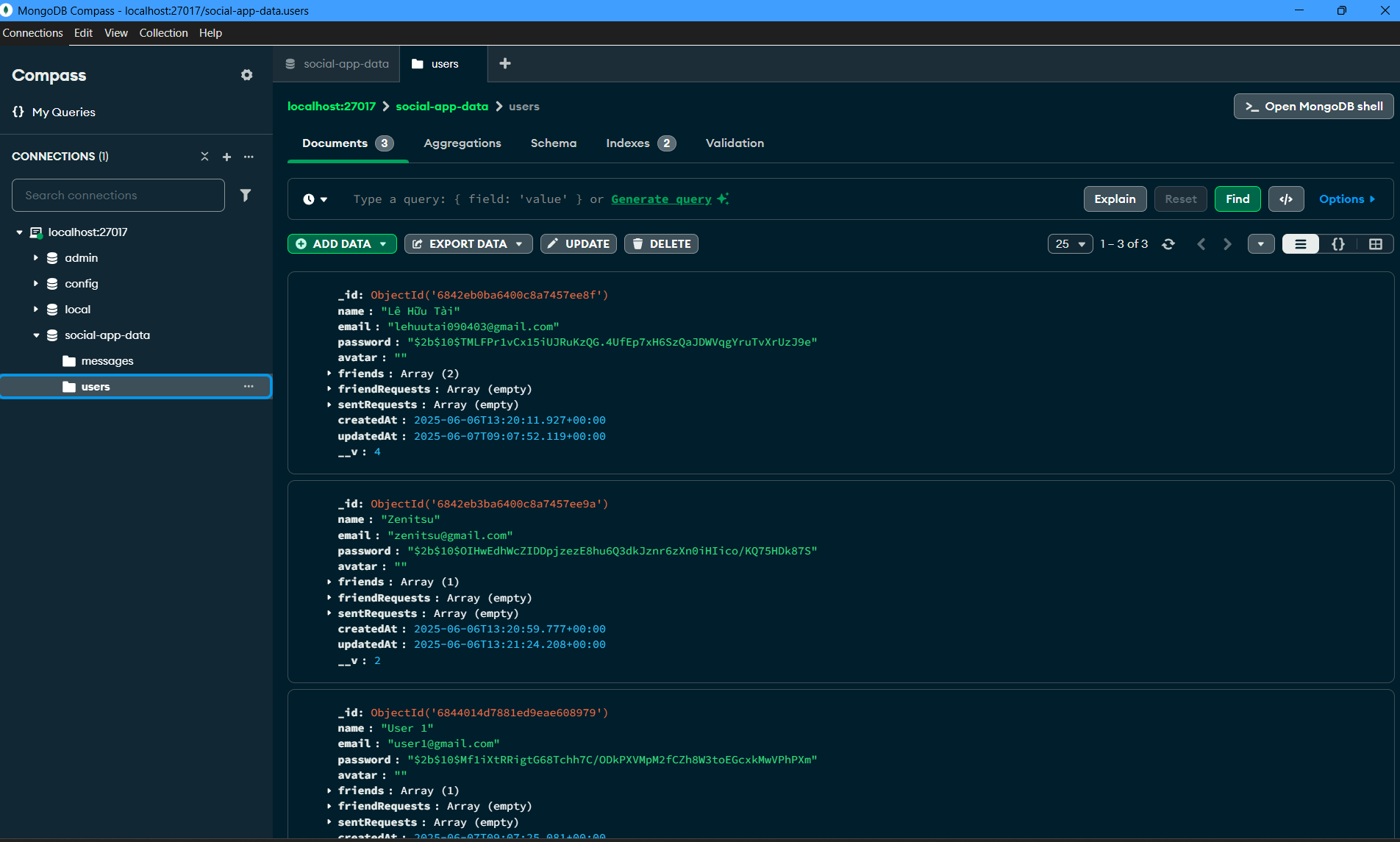Expand the config database node
The width and height of the screenshot is (1400, 842).
(x=35, y=284)
